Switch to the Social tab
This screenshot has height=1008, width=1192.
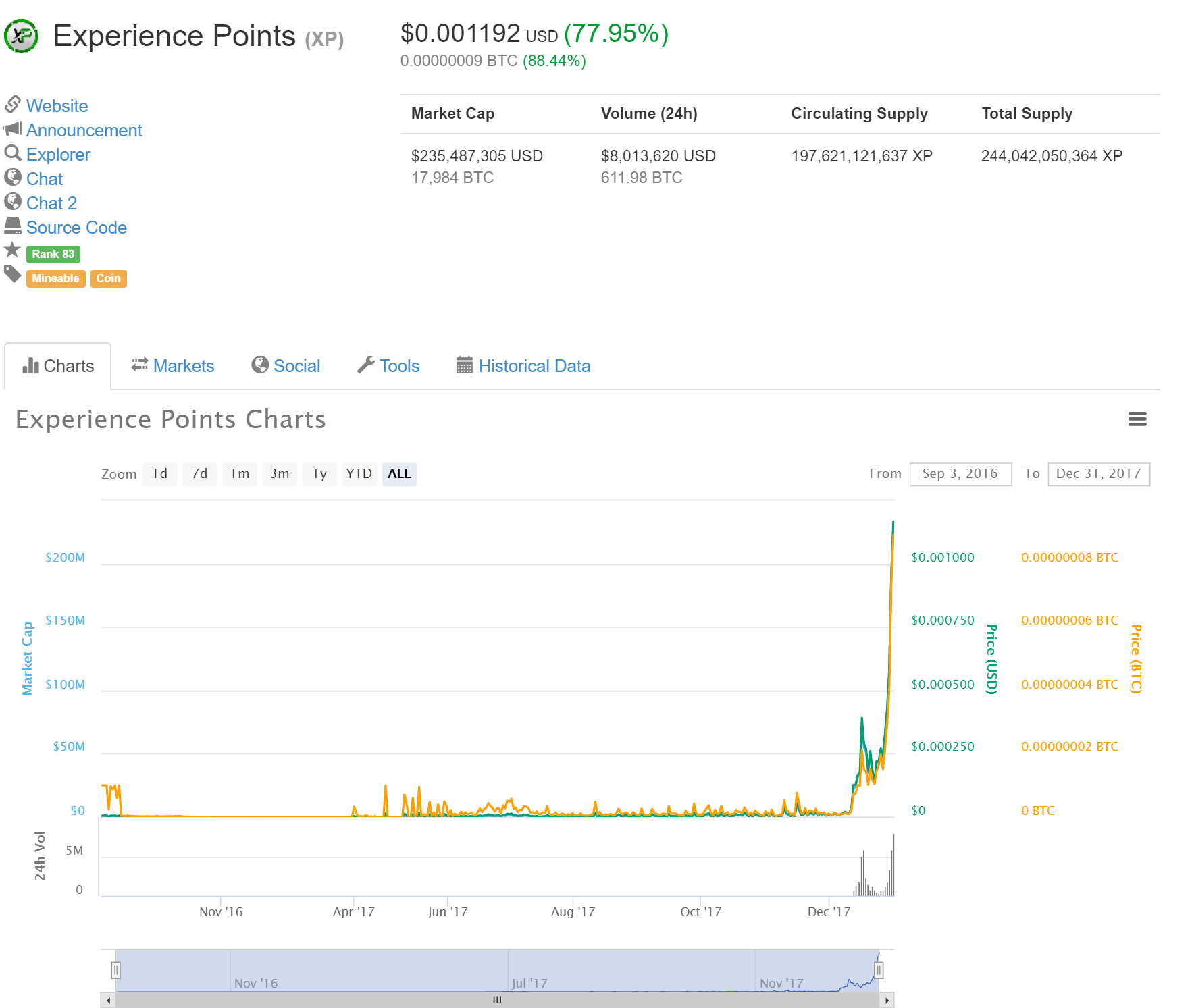pyautogui.click(x=286, y=366)
